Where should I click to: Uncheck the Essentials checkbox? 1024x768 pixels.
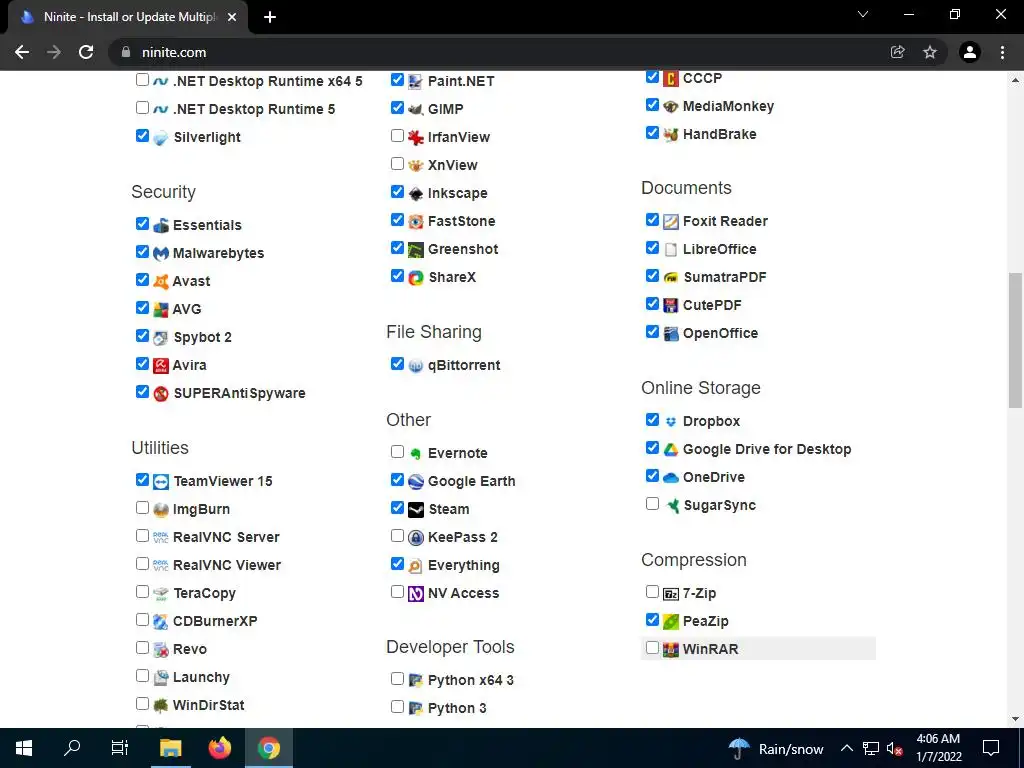pos(142,224)
